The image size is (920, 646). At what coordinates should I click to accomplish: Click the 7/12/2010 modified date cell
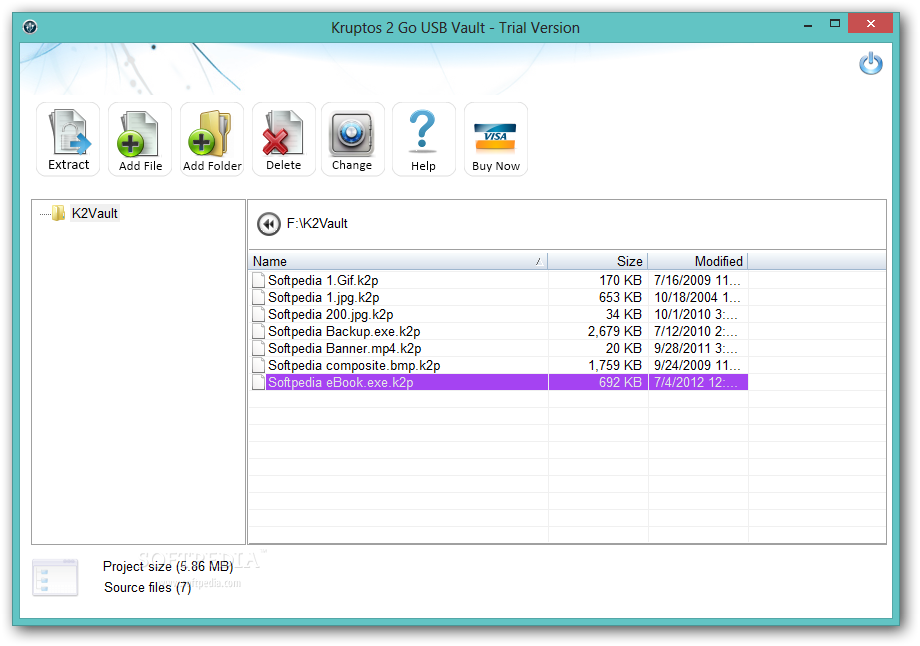[x=698, y=332]
